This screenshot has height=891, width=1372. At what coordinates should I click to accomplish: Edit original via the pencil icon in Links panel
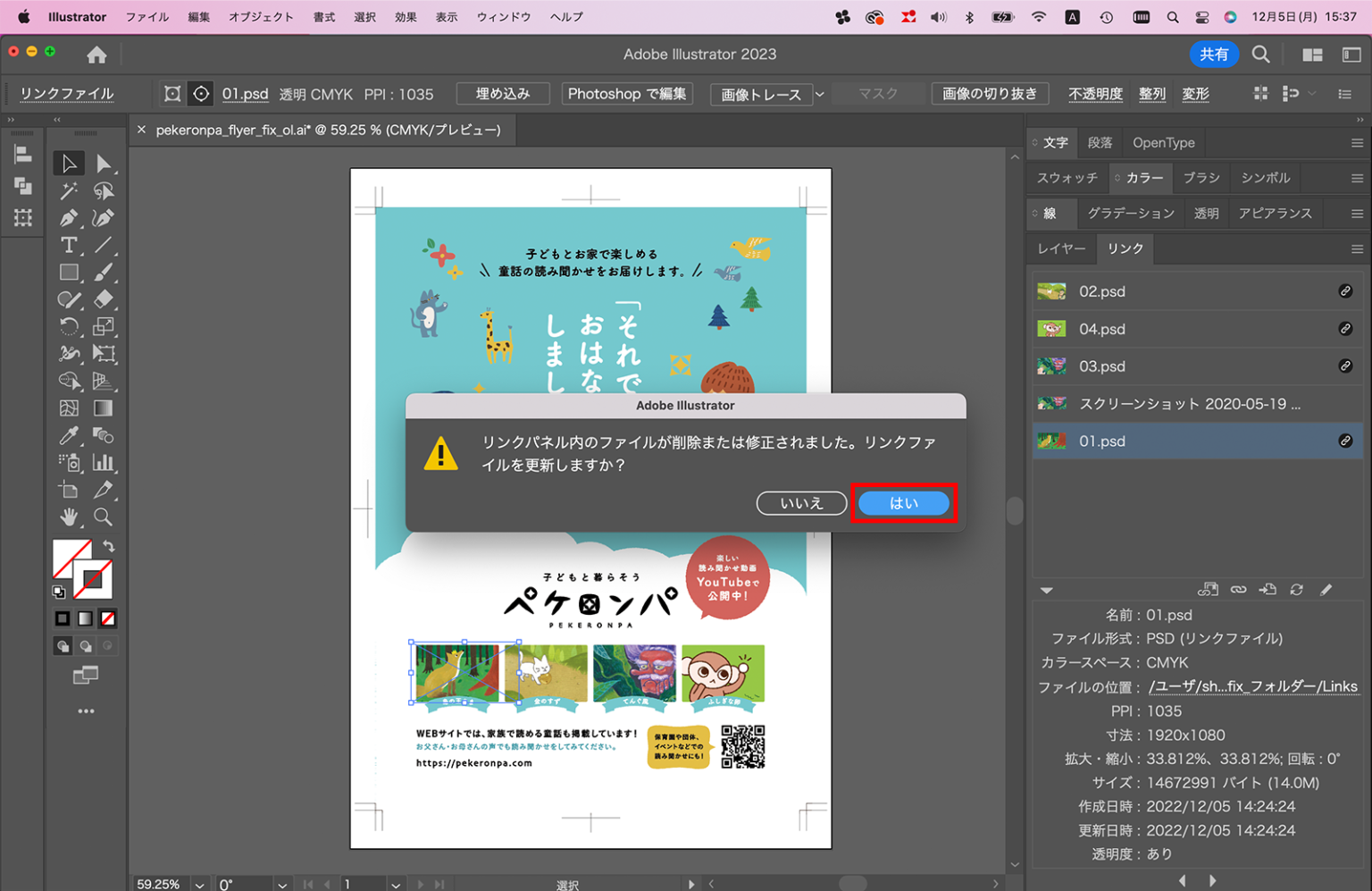pyautogui.click(x=1326, y=590)
